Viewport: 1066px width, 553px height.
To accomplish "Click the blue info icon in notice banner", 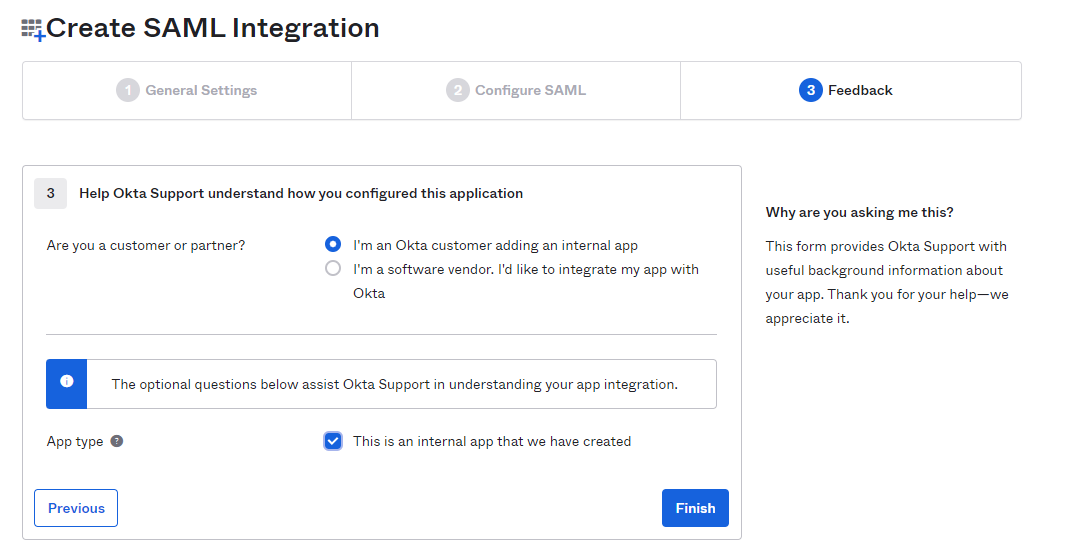I will coord(67,381).
